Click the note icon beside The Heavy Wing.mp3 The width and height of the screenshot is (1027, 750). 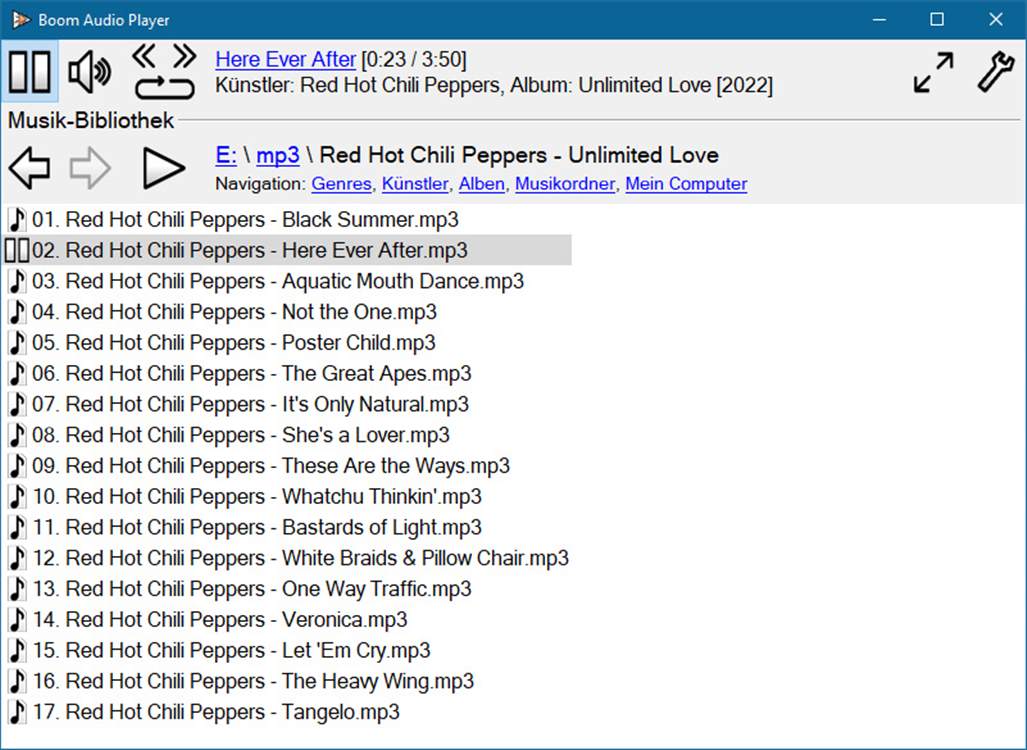click(18, 681)
